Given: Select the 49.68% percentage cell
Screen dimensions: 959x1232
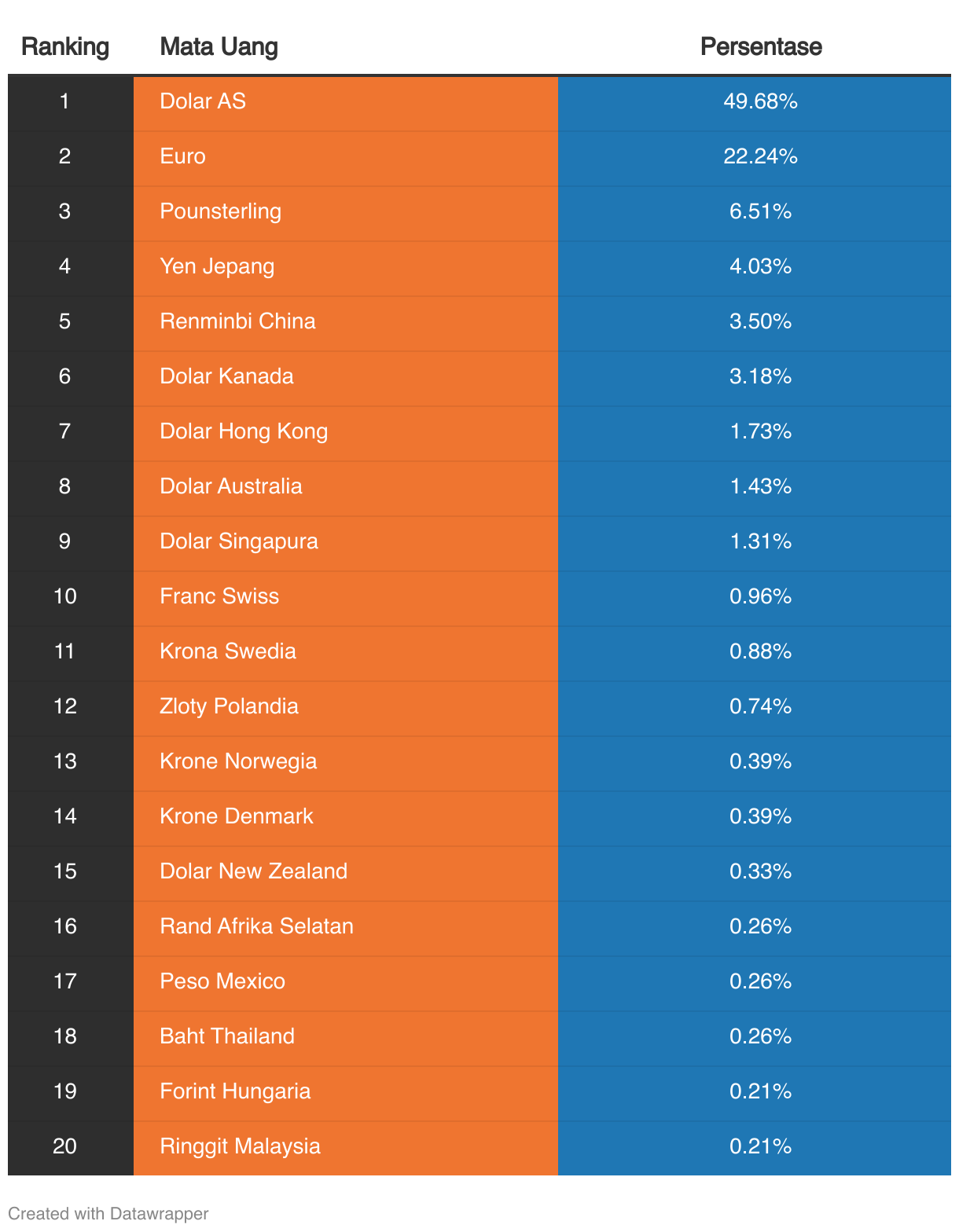Looking at the screenshot, I should [760, 101].
